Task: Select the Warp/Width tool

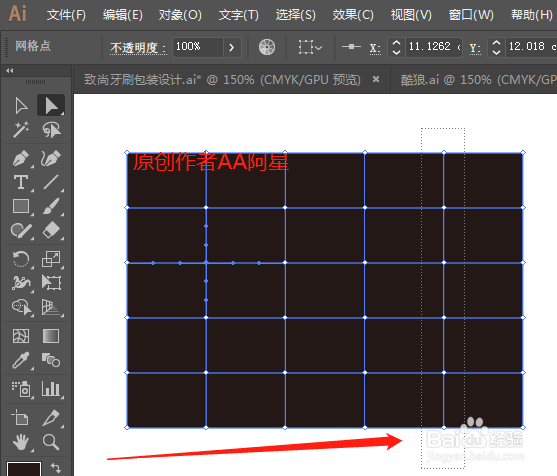Action: click(x=21, y=283)
